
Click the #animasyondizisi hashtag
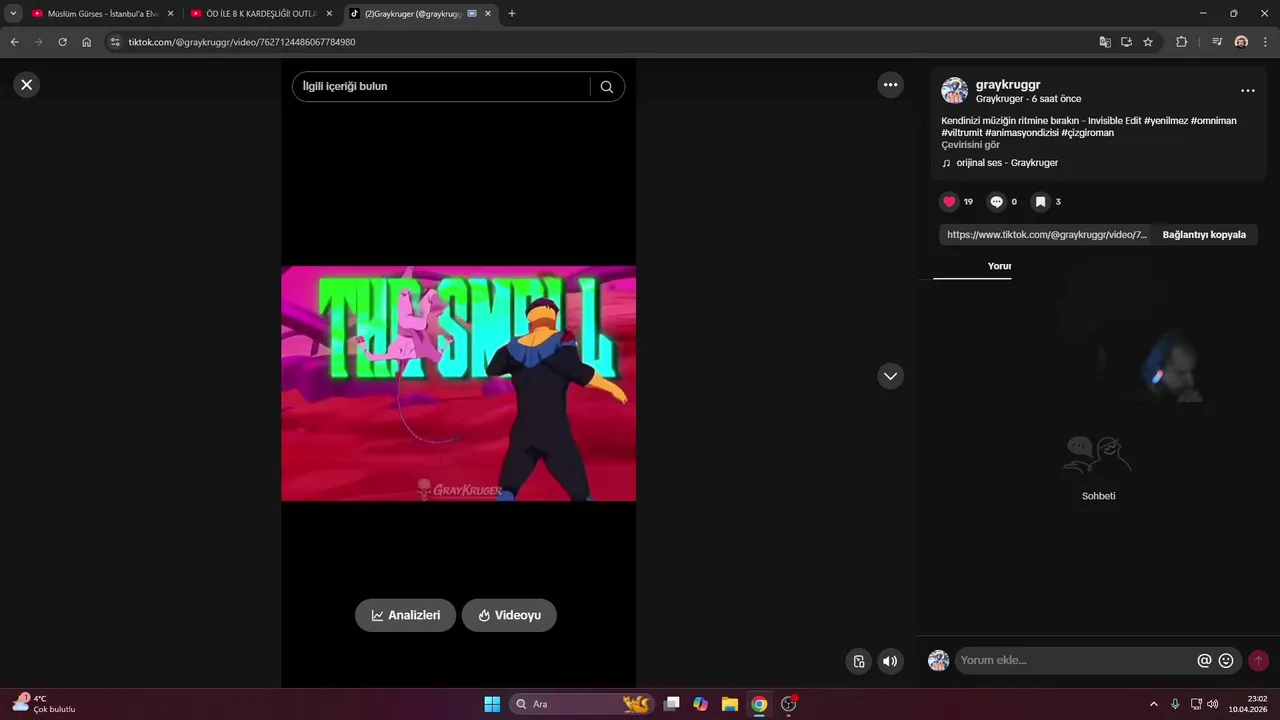point(1021,133)
